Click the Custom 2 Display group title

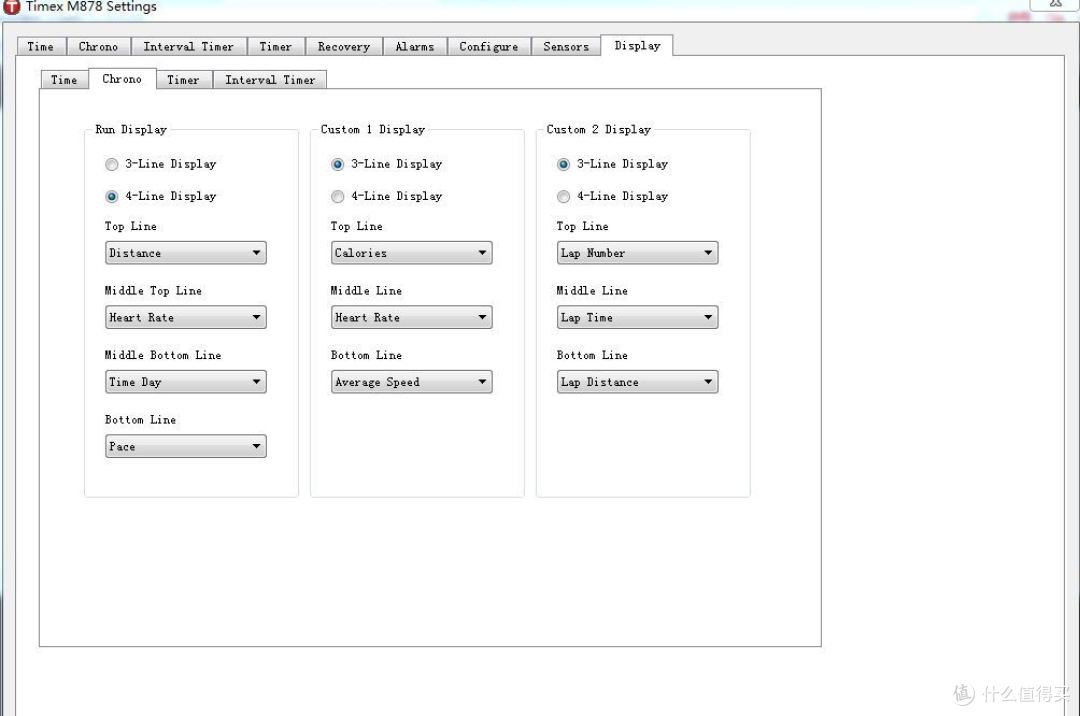pyautogui.click(x=599, y=129)
